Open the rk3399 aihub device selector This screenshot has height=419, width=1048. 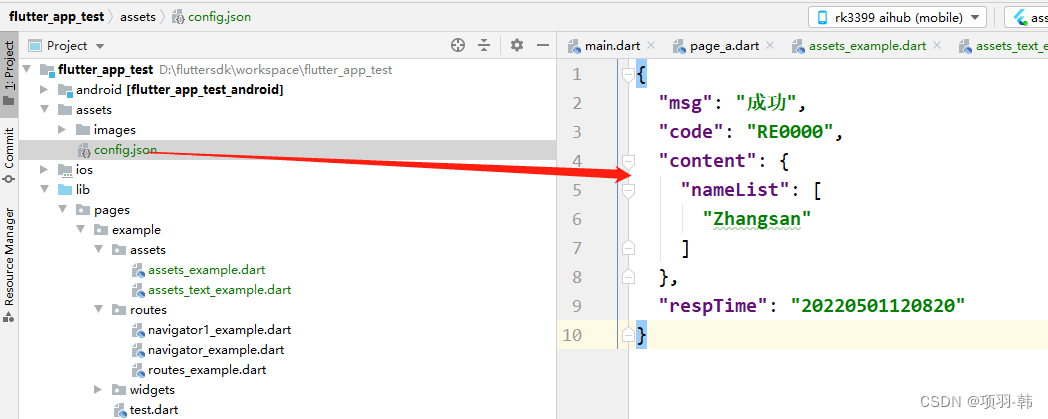897,17
